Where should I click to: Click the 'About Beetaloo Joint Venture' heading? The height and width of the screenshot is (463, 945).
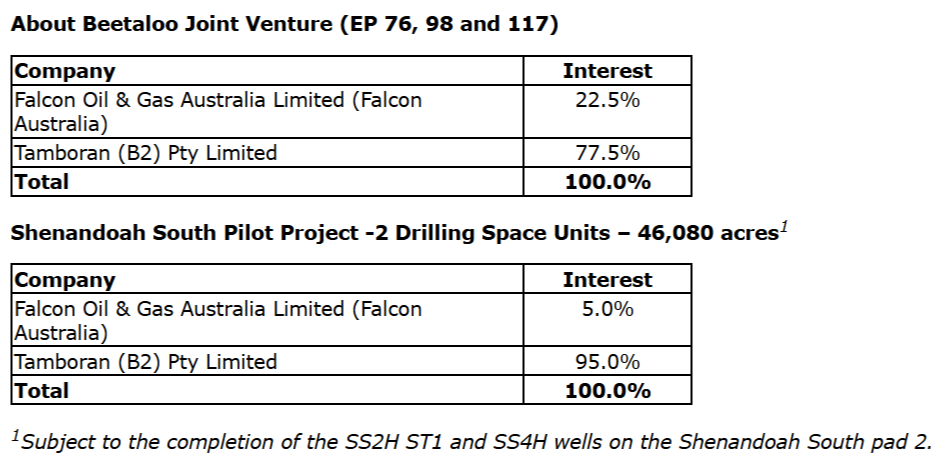(284, 24)
